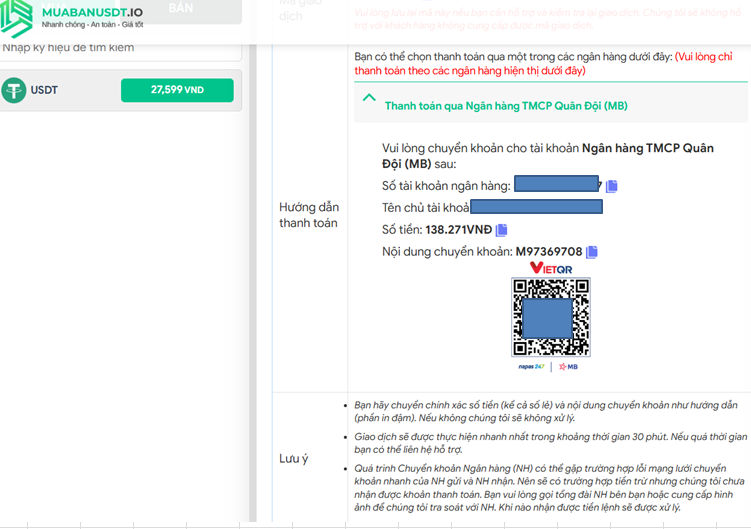Copy transfer content M97369708
Screen dimensions: 751x529
592,252
